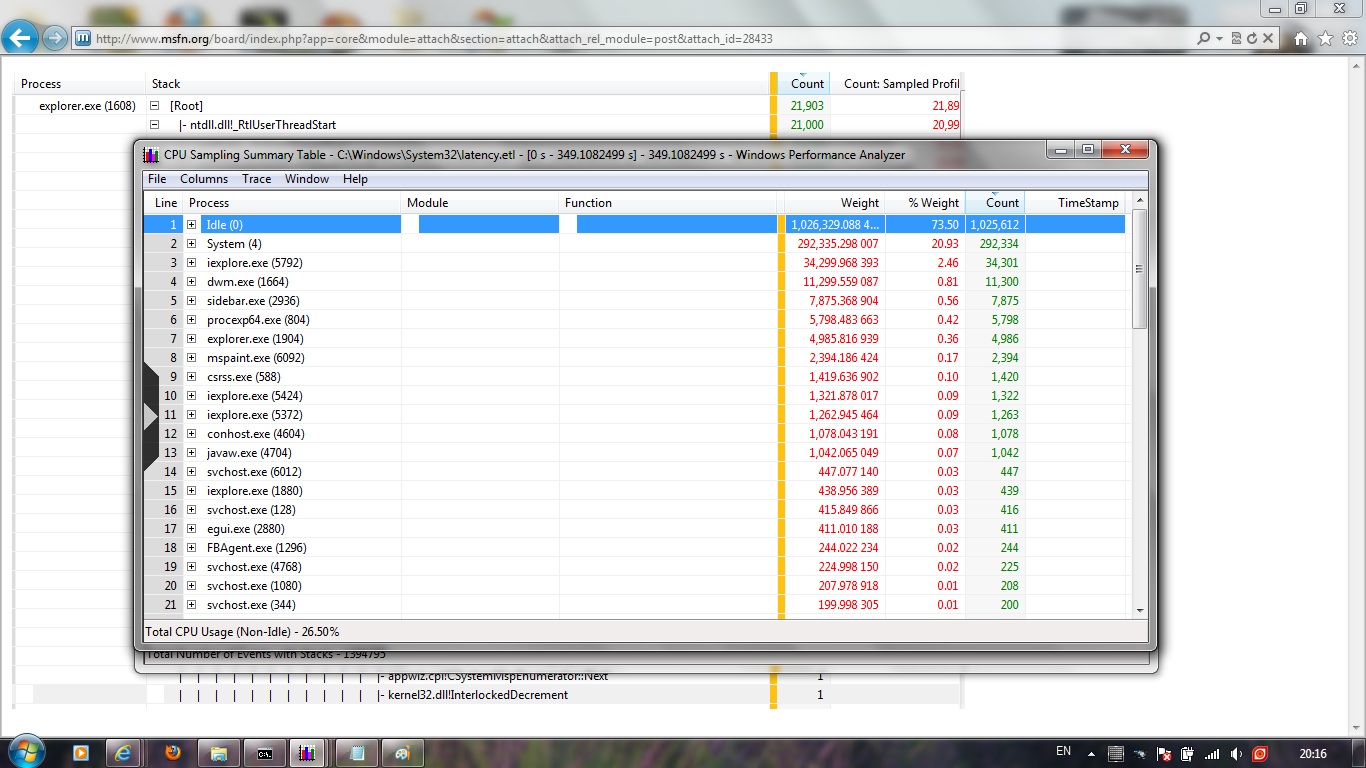Collapse the [Root] node in background table
The width and height of the screenshot is (1366, 768).
coord(155,105)
